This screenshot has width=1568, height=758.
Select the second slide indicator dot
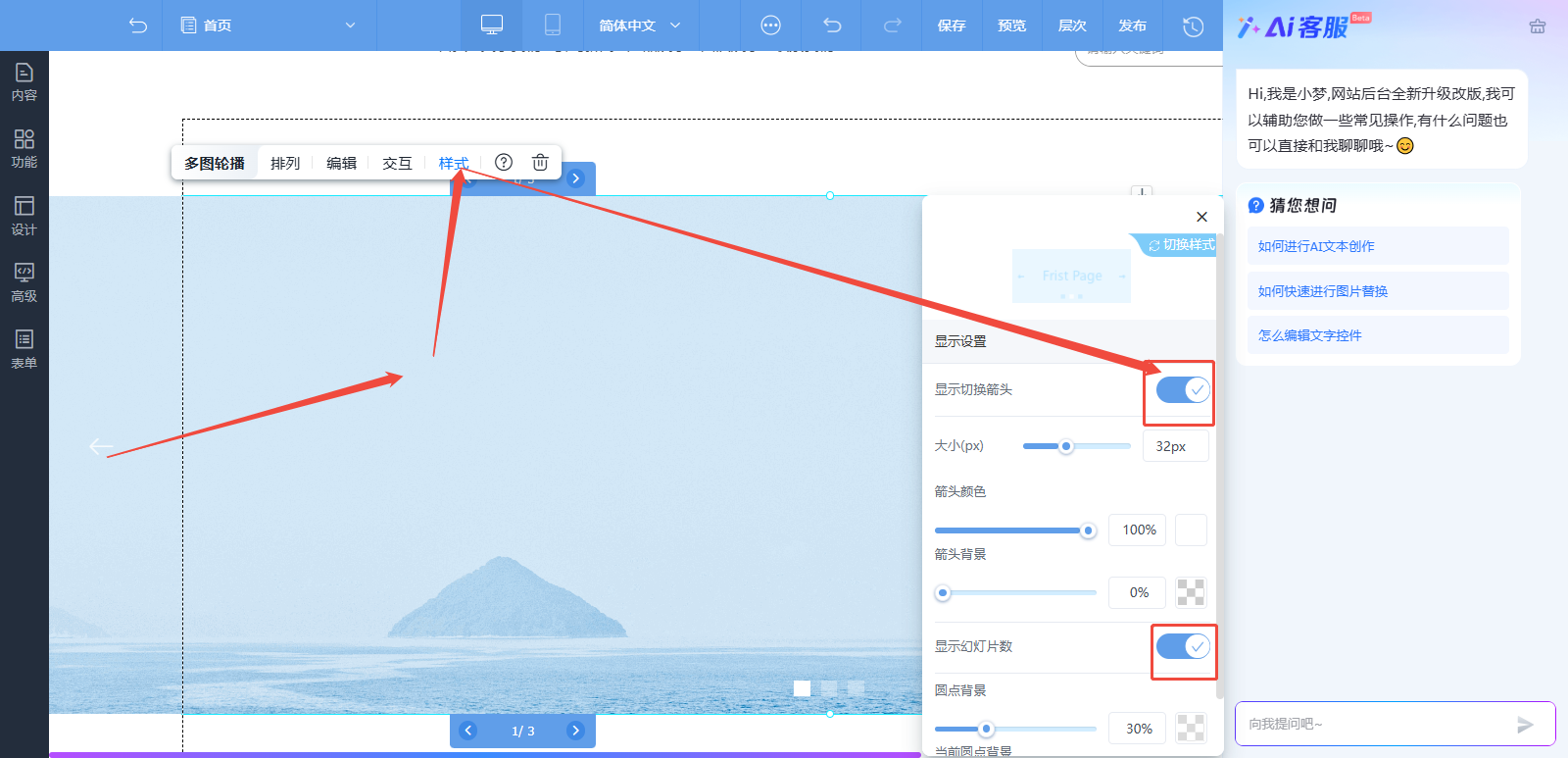pyautogui.click(x=829, y=688)
